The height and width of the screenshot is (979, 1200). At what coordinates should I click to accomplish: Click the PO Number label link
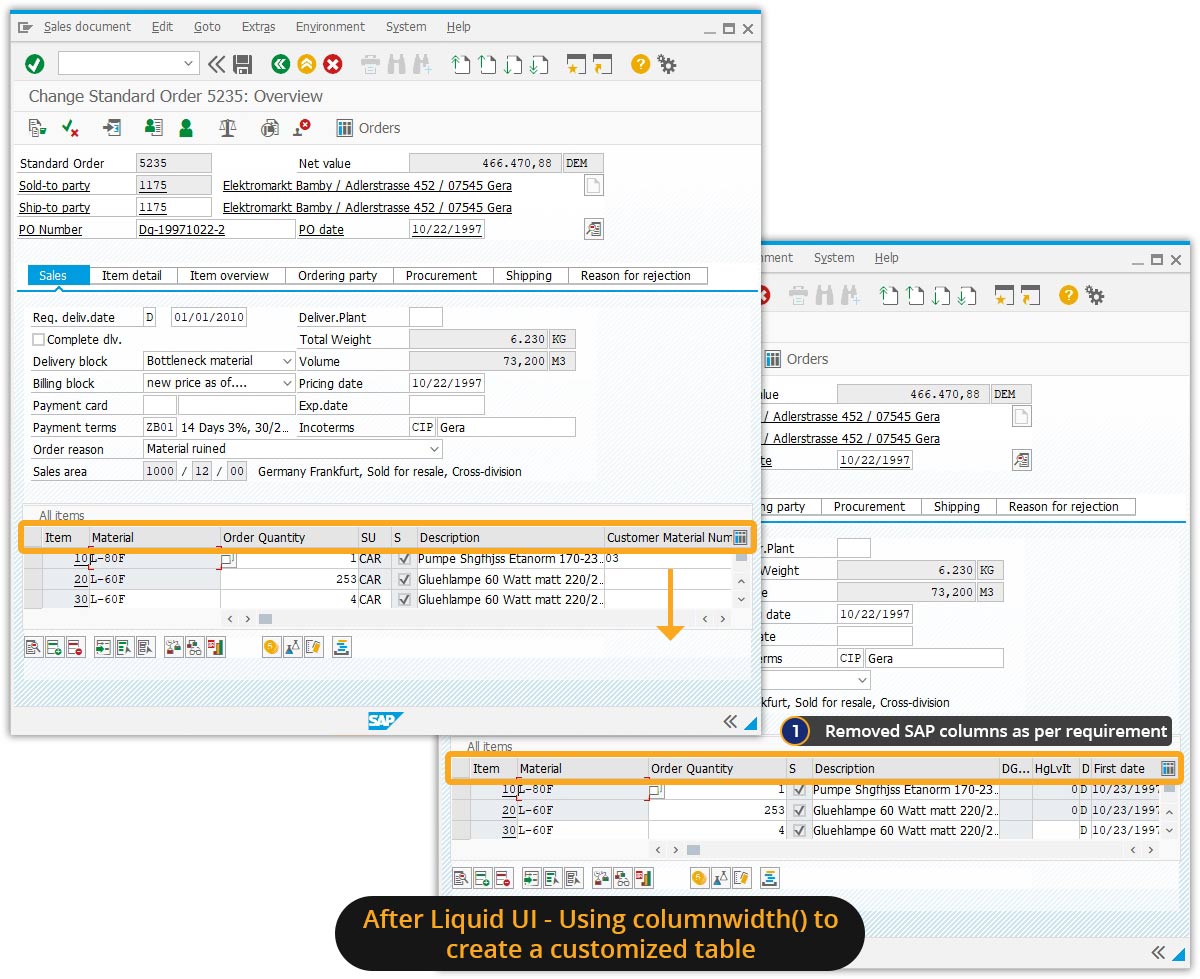pos(51,230)
